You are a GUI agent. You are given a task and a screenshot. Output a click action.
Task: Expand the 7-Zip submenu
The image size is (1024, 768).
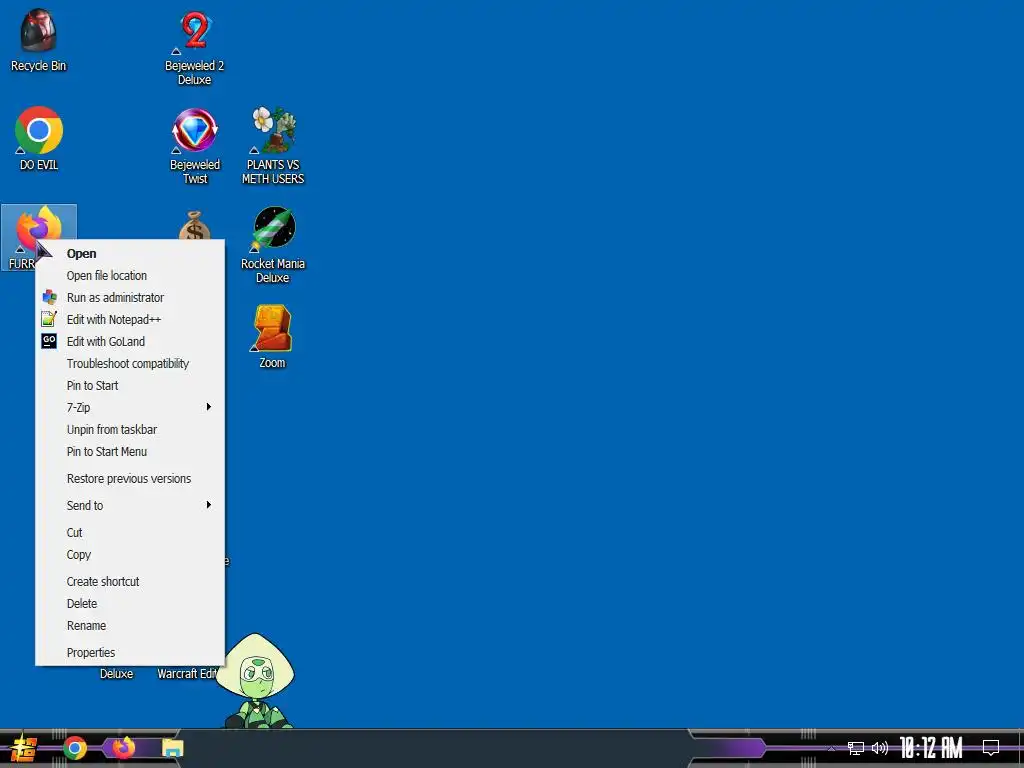point(129,408)
